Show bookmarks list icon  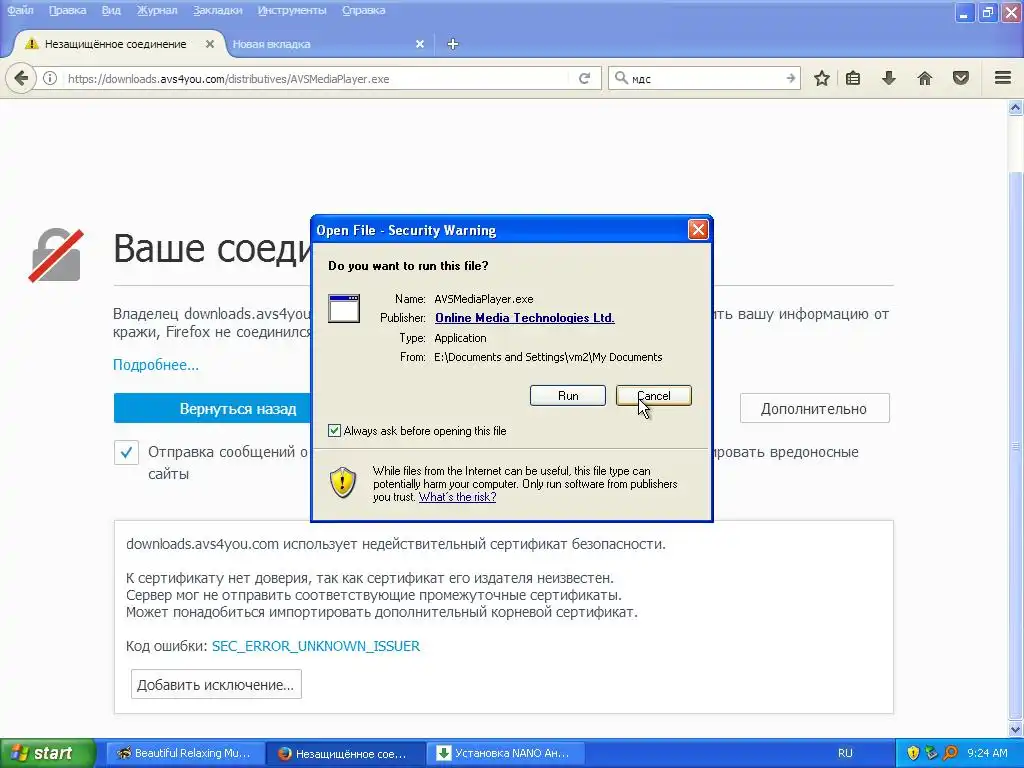click(853, 78)
